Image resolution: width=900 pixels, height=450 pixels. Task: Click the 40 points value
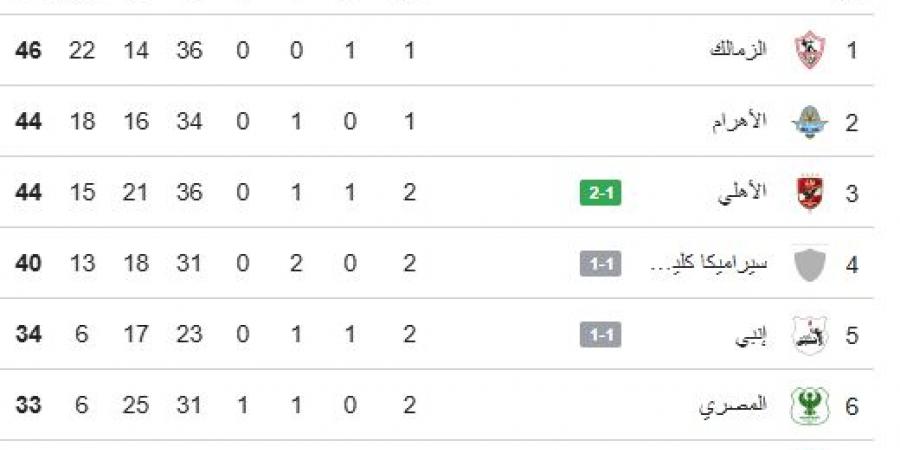click(29, 264)
